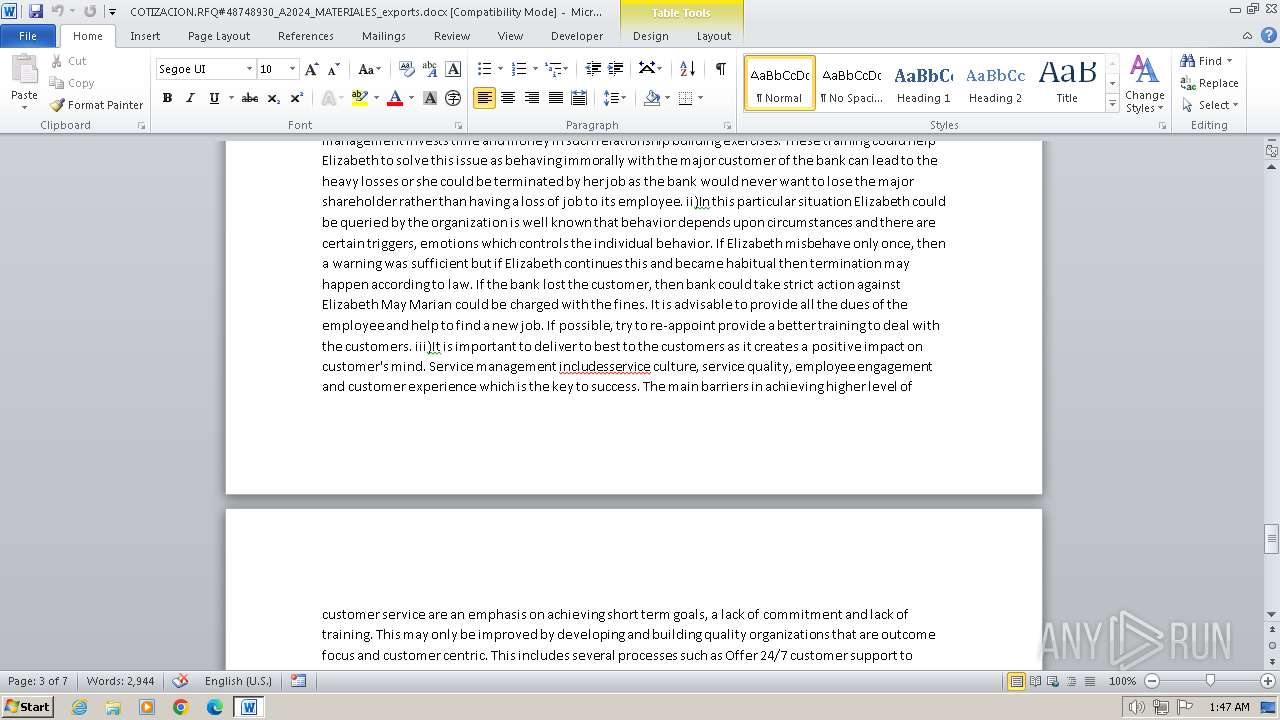
Task: Switch to the Insert tab
Action: [x=145, y=36]
